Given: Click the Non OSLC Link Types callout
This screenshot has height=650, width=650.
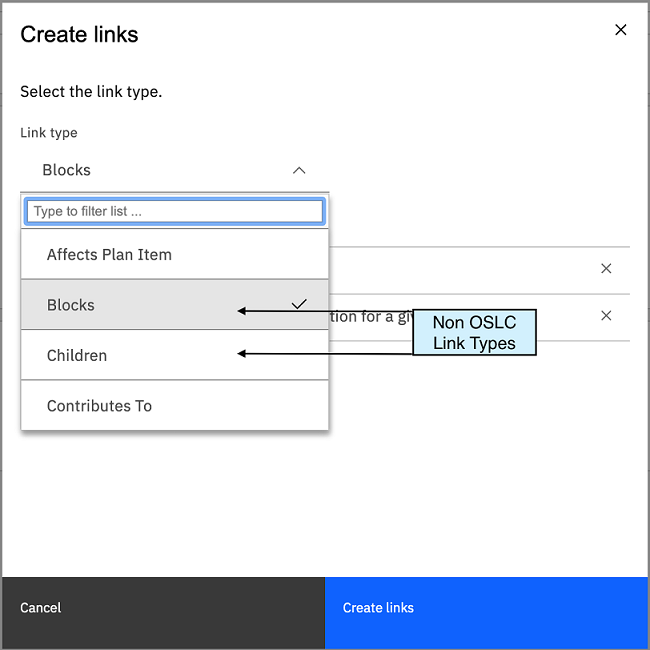Looking at the screenshot, I should click(474, 333).
